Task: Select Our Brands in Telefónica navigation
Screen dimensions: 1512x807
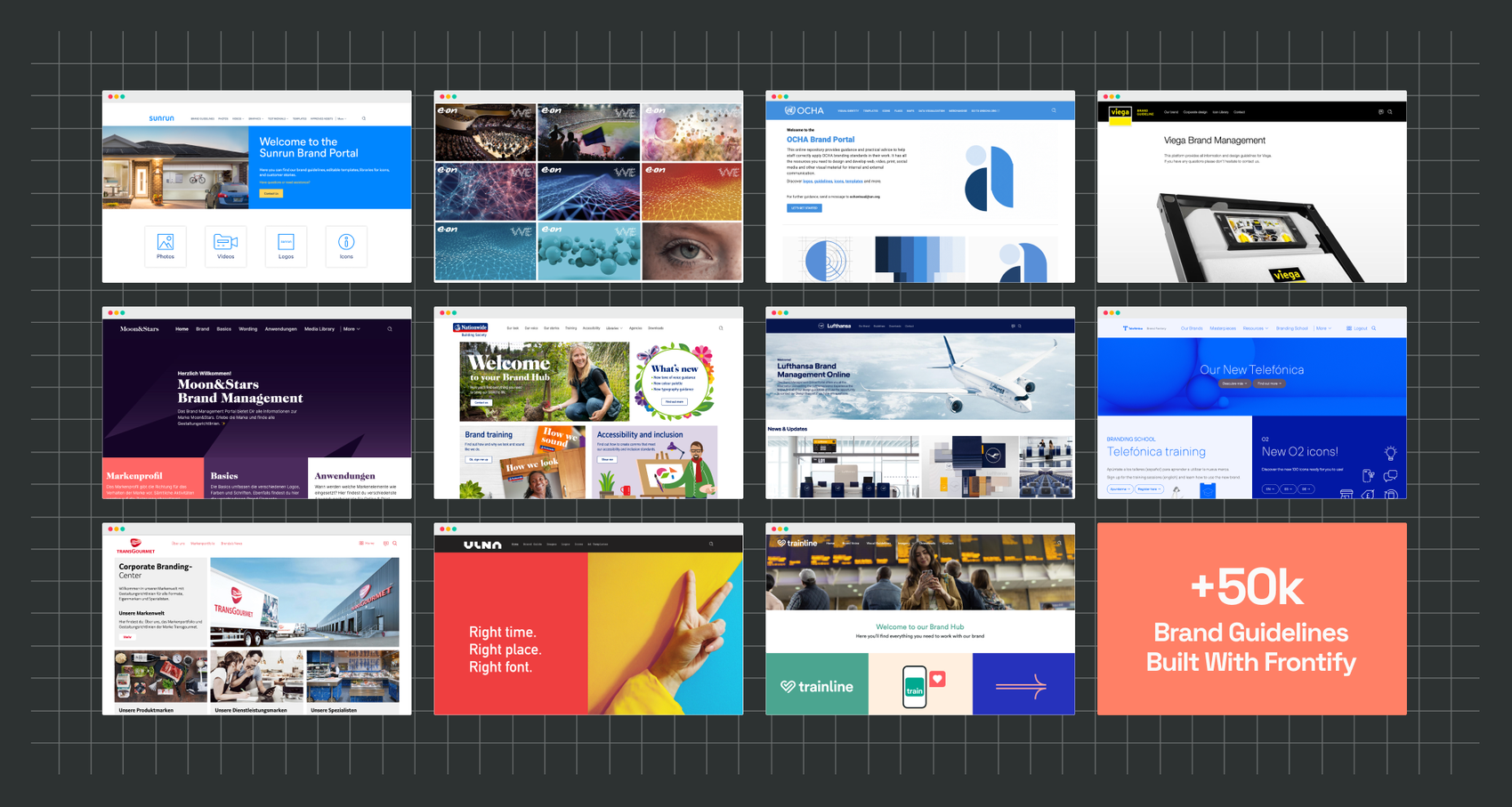Action: (1192, 328)
